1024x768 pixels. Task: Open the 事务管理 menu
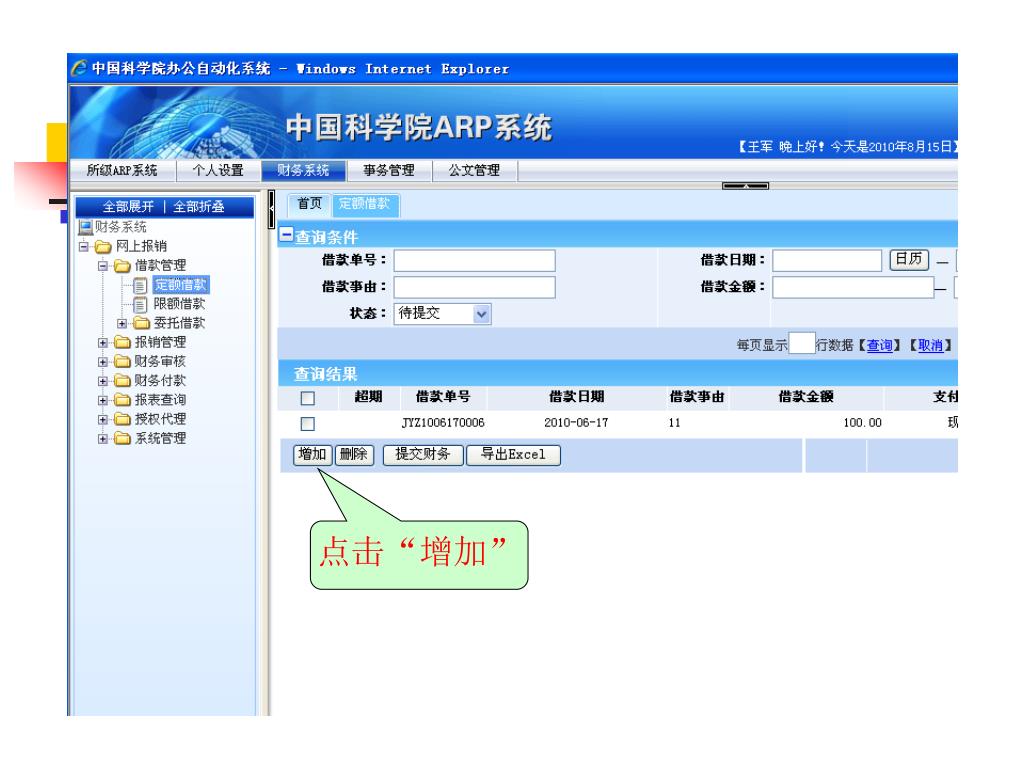pyautogui.click(x=389, y=170)
